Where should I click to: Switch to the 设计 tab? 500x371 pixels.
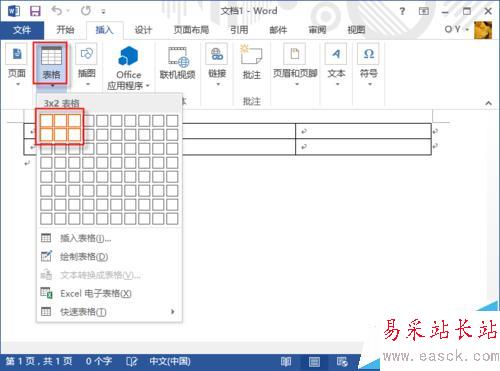(x=143, y=30)
